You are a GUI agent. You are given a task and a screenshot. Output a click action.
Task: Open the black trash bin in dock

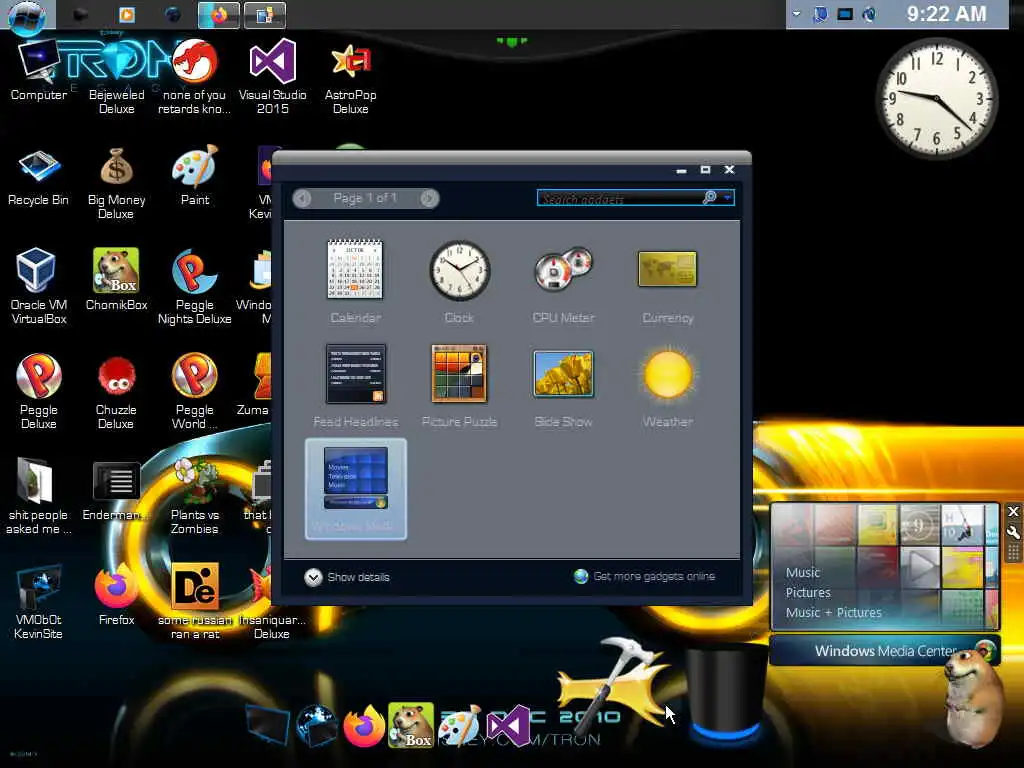pyautogui.click(x=726, y=692)
